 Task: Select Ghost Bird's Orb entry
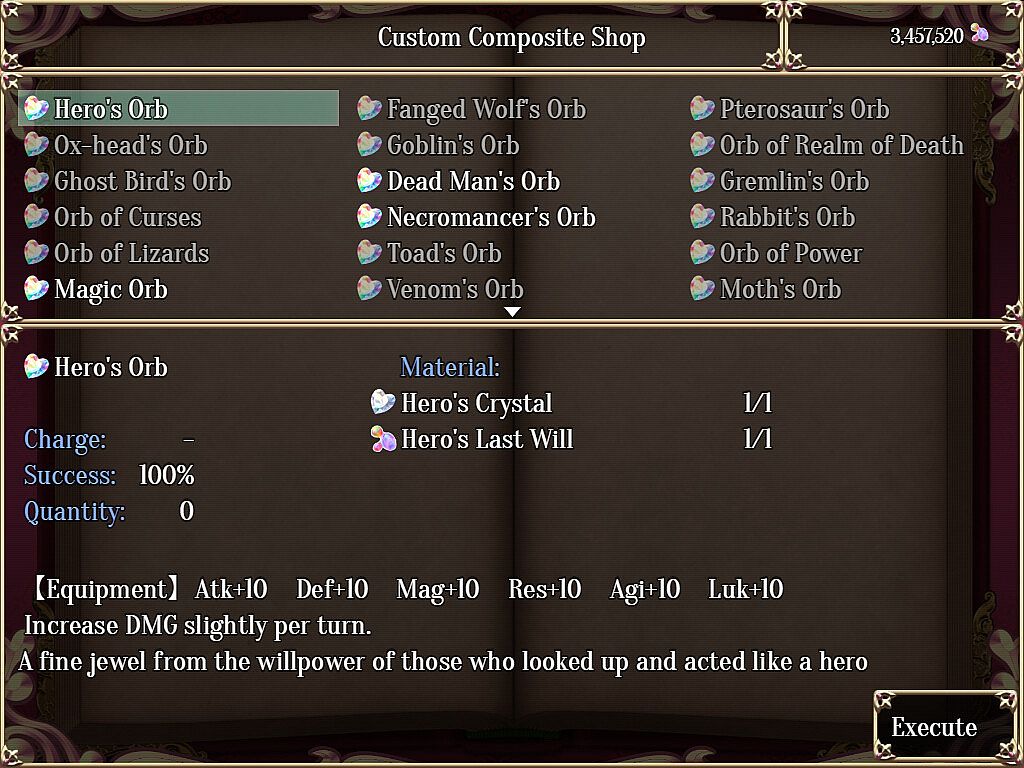click(x=142, y=181)
